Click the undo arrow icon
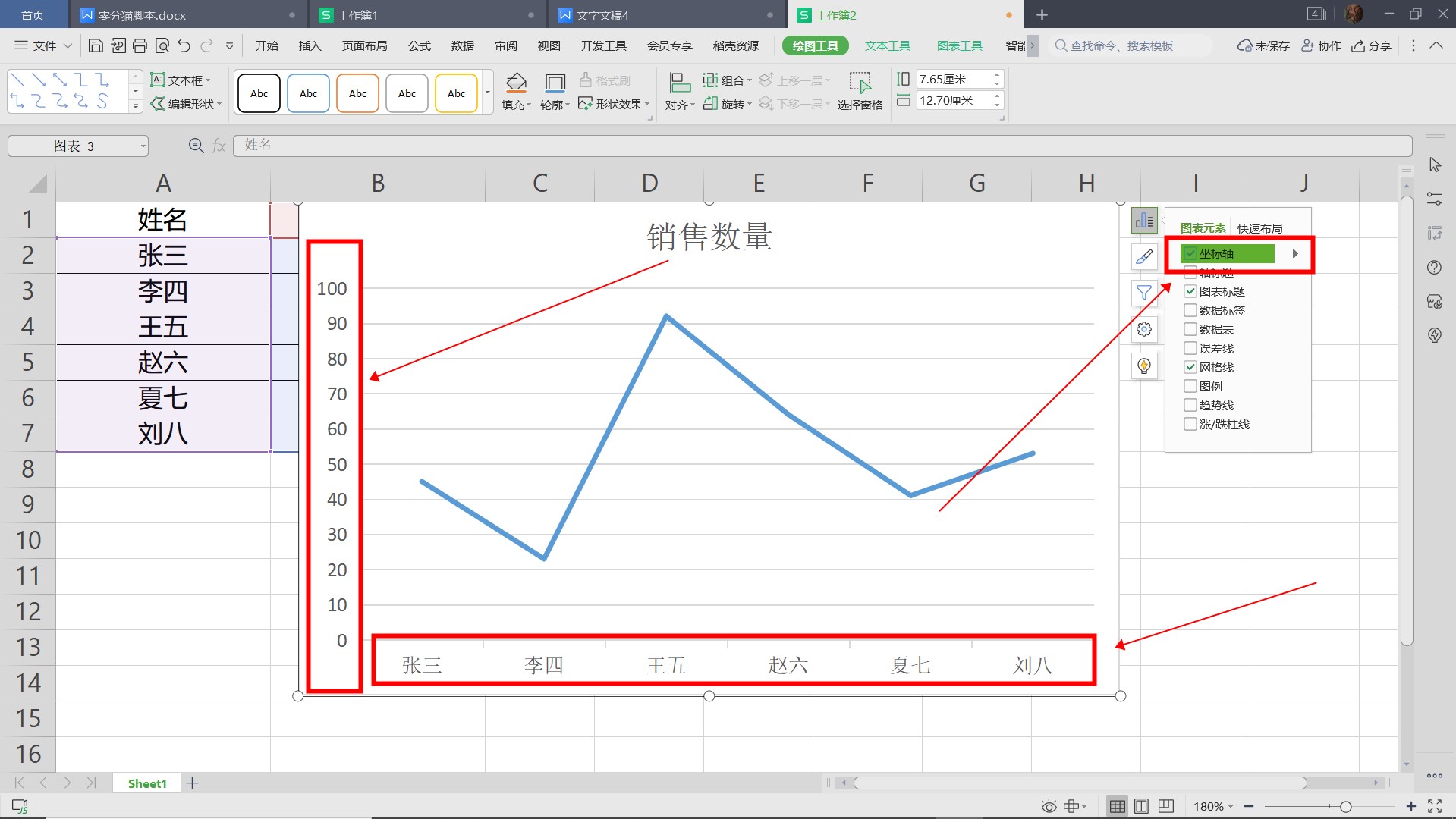The width and height of the screenshot is (1456, 819). (184, 45)
